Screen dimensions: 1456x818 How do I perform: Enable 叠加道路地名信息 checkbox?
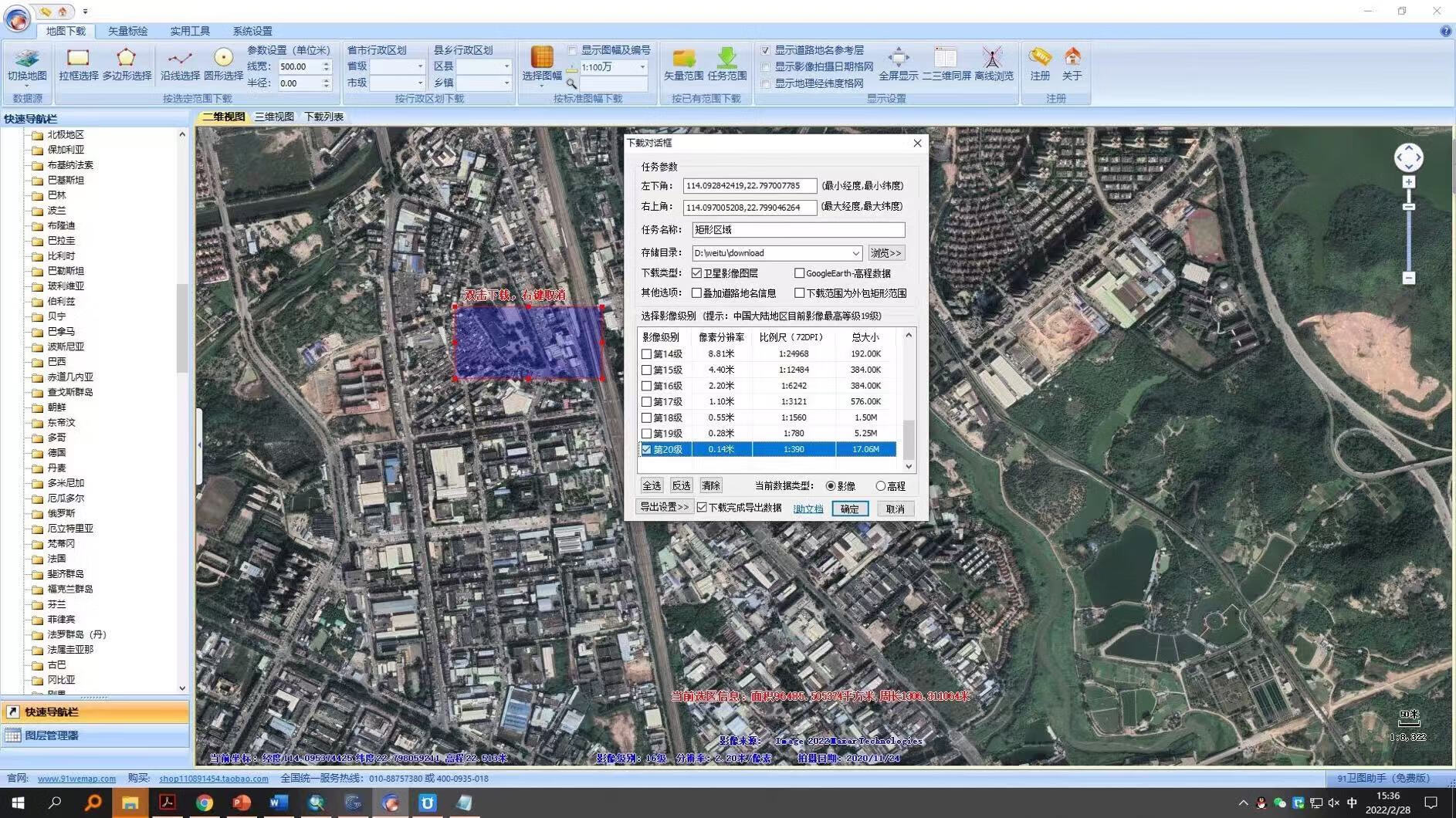697,293
